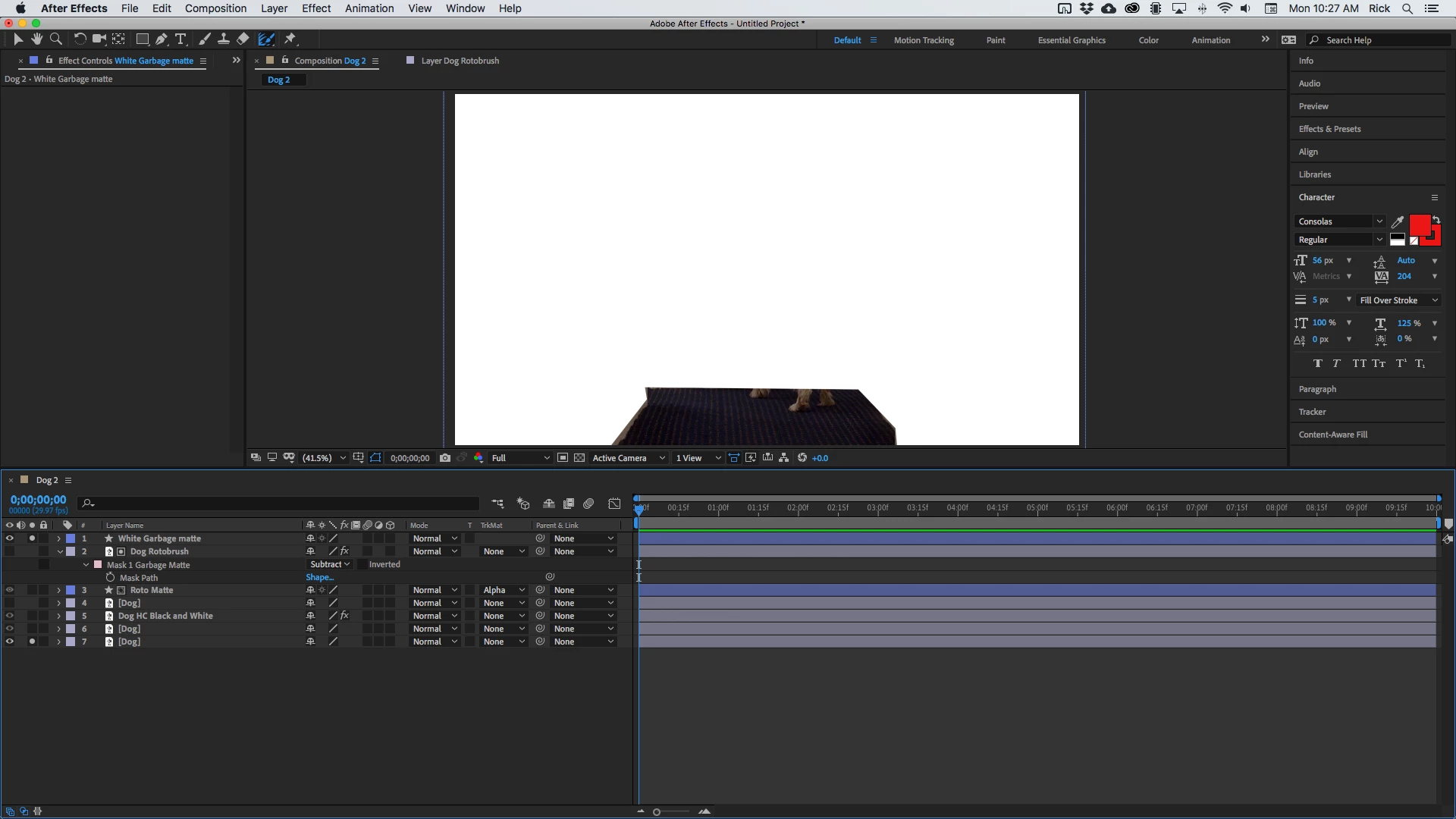The image size is (1456, 819).
Task: Click the Shape... link for Mask Path
Action: (319, 577)
